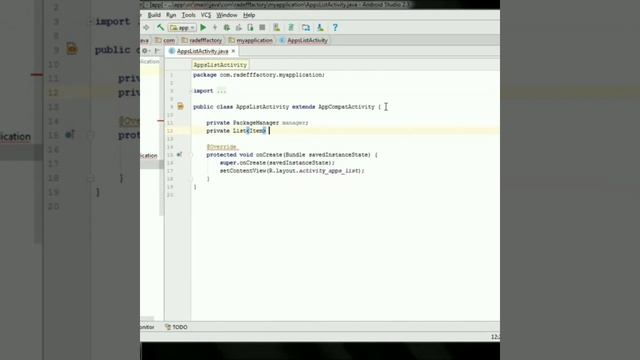Open the TODO tool window

click(176, 327)
